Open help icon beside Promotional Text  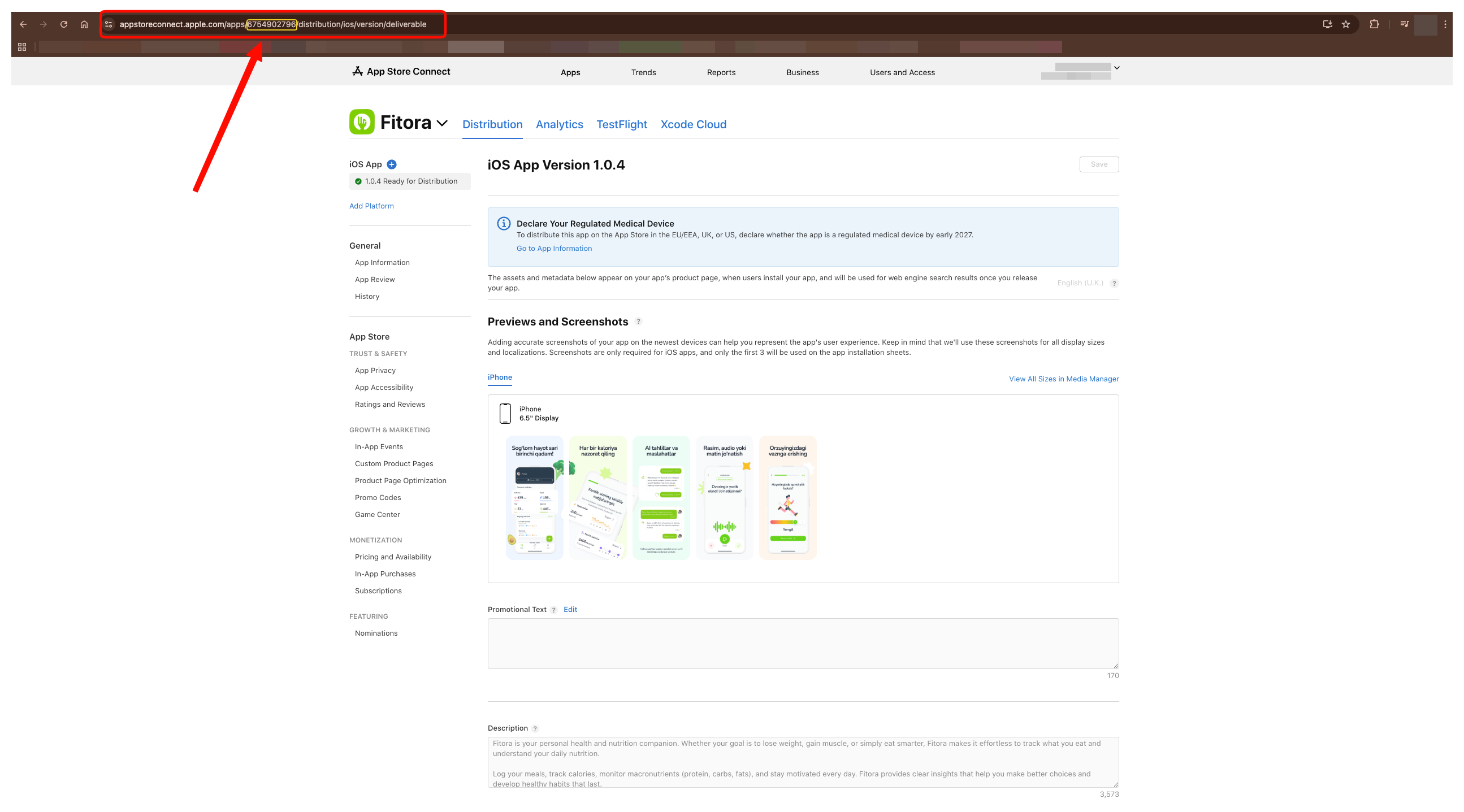click(x=553, y=610)
